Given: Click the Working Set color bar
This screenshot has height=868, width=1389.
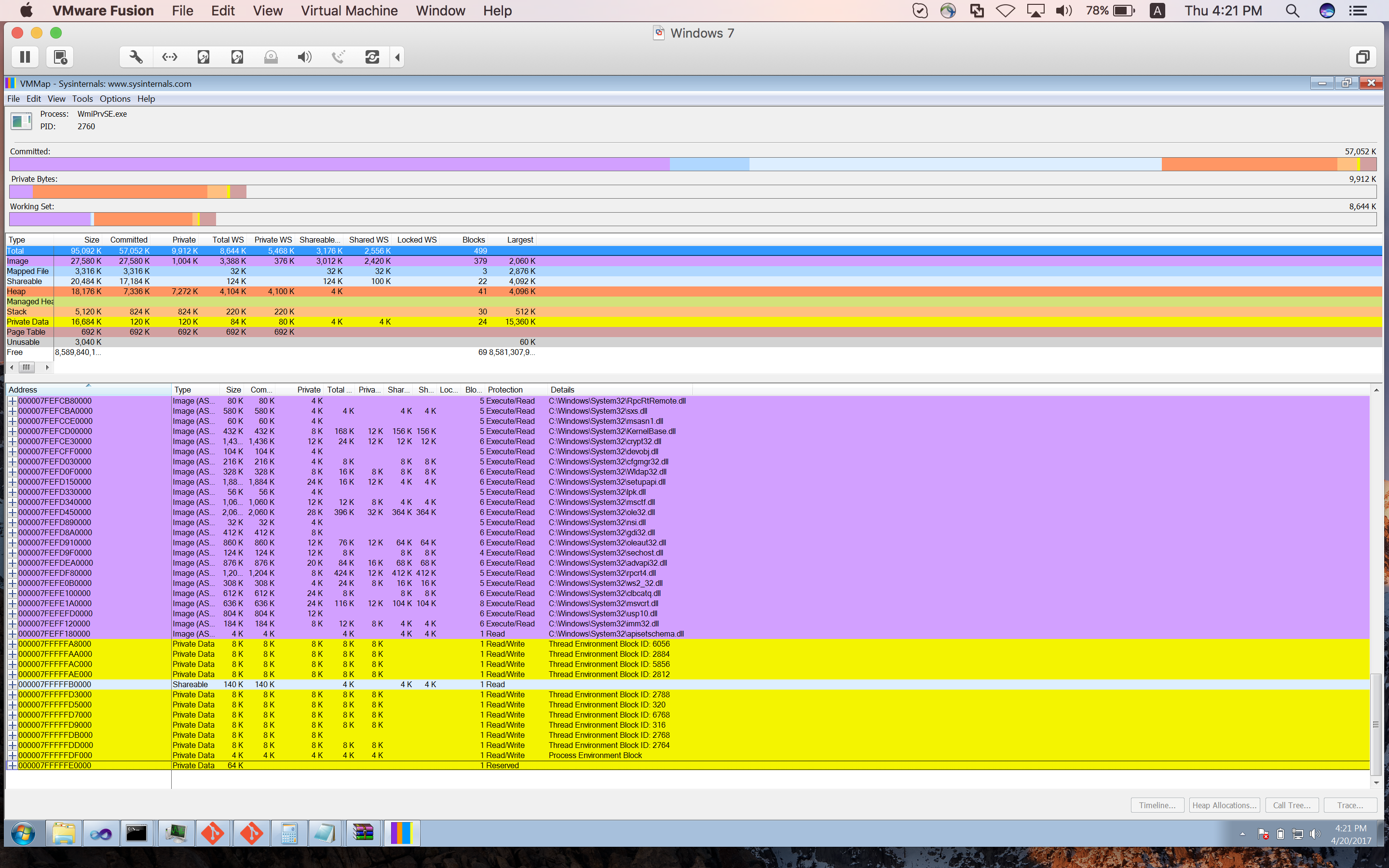Looking at the screenshot, I should pos(693,219).
